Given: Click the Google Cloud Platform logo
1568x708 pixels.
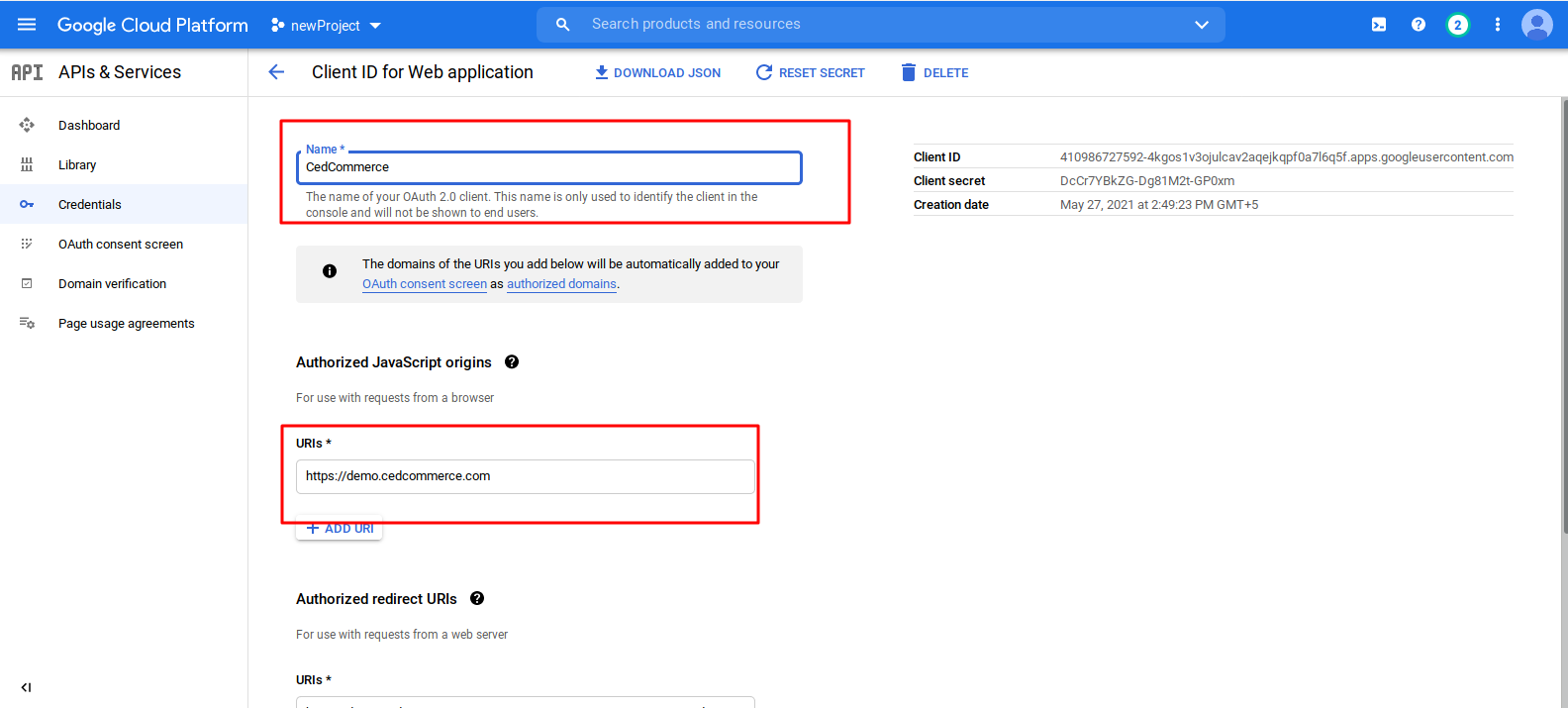Looking at the screenshot, I should 152,25.
